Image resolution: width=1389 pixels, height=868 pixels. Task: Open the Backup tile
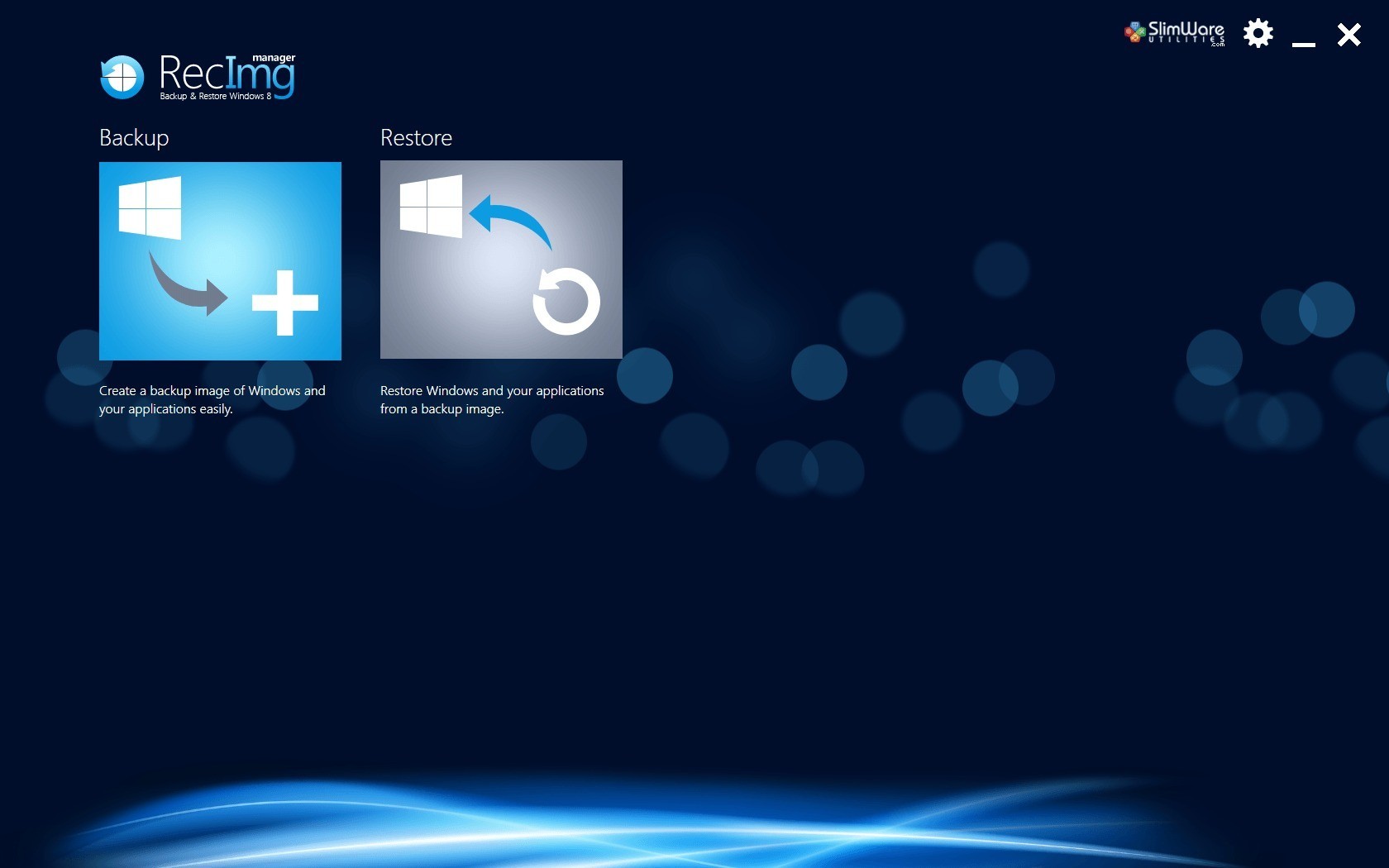click(220, 261)
